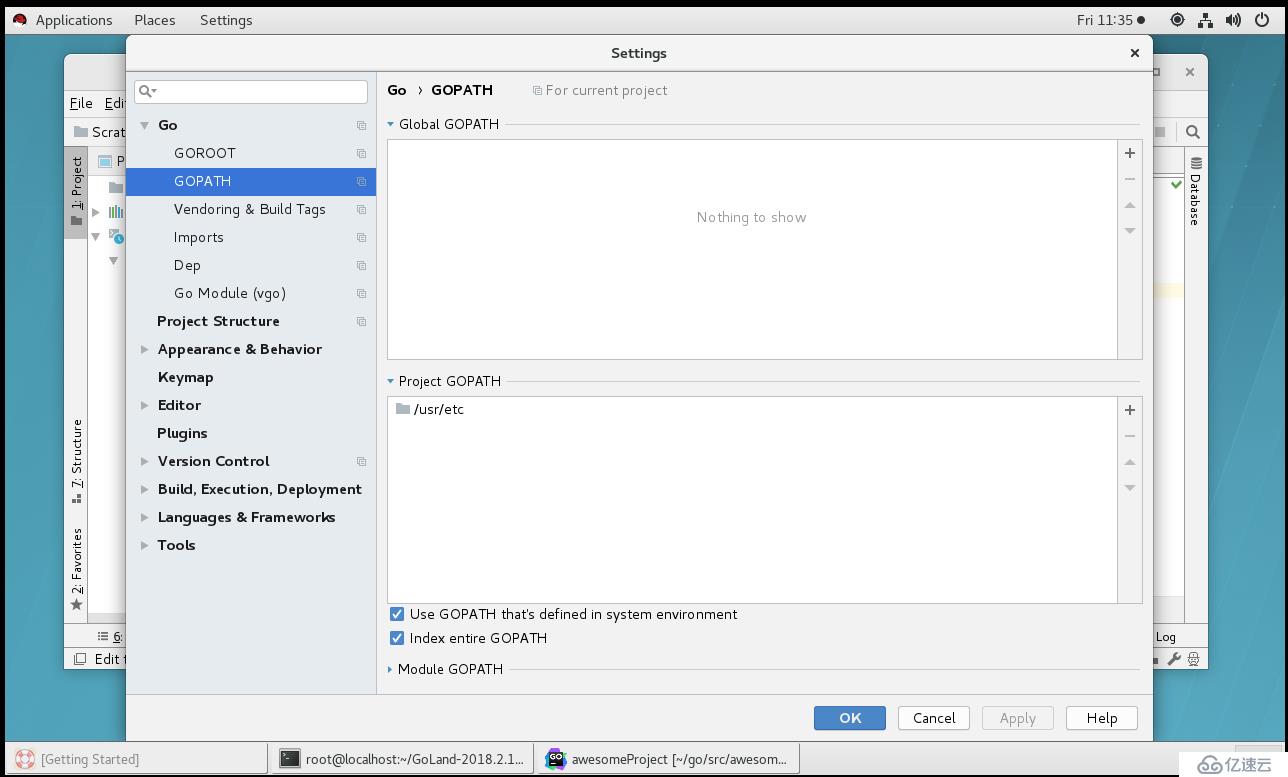Toggle Index entire GOPATH checkbox
Screen dimensions: 1288x777
point(397,638)
